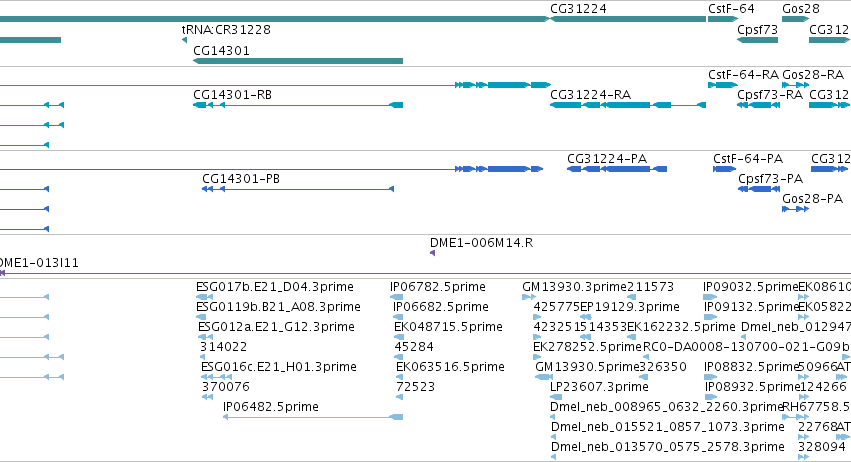The height and width of the screenshot is (462, 851).
Task: Click the EK063516.5prime EST label
Action: [x=450, y=366]
